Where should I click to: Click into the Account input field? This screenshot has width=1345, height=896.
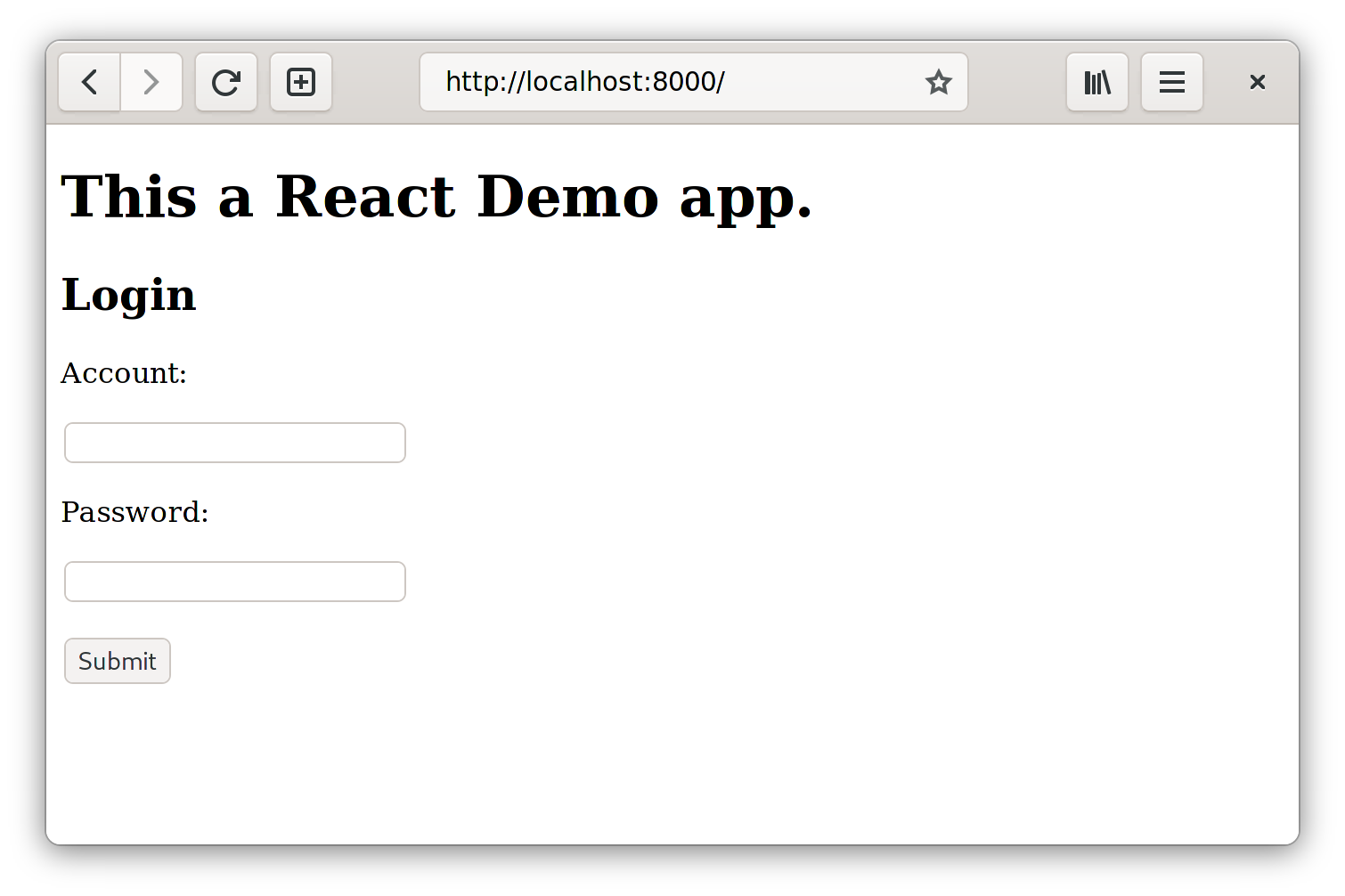[235, 443]
